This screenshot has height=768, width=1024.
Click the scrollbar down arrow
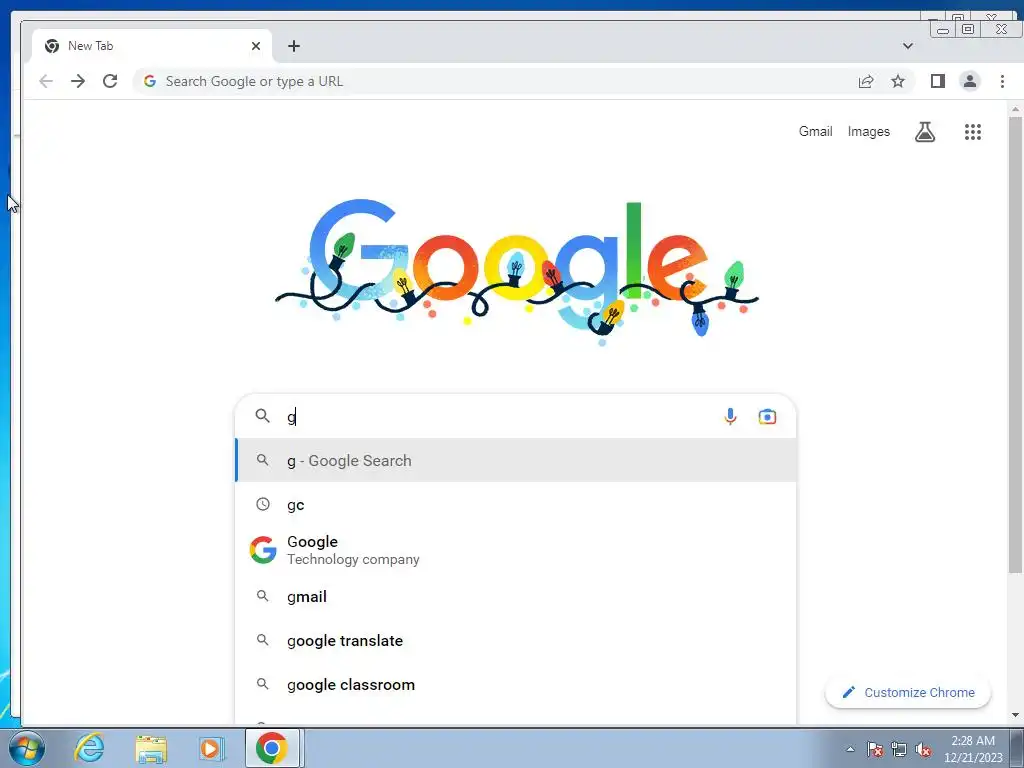1015,715
